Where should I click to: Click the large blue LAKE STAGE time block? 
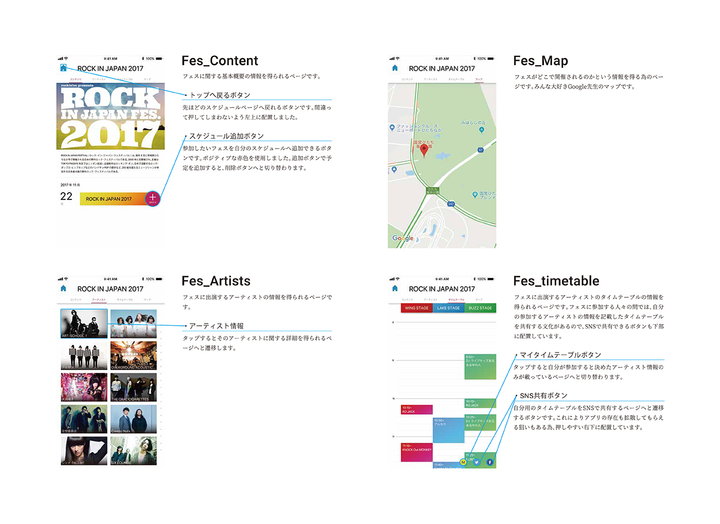tap(449, 430)
